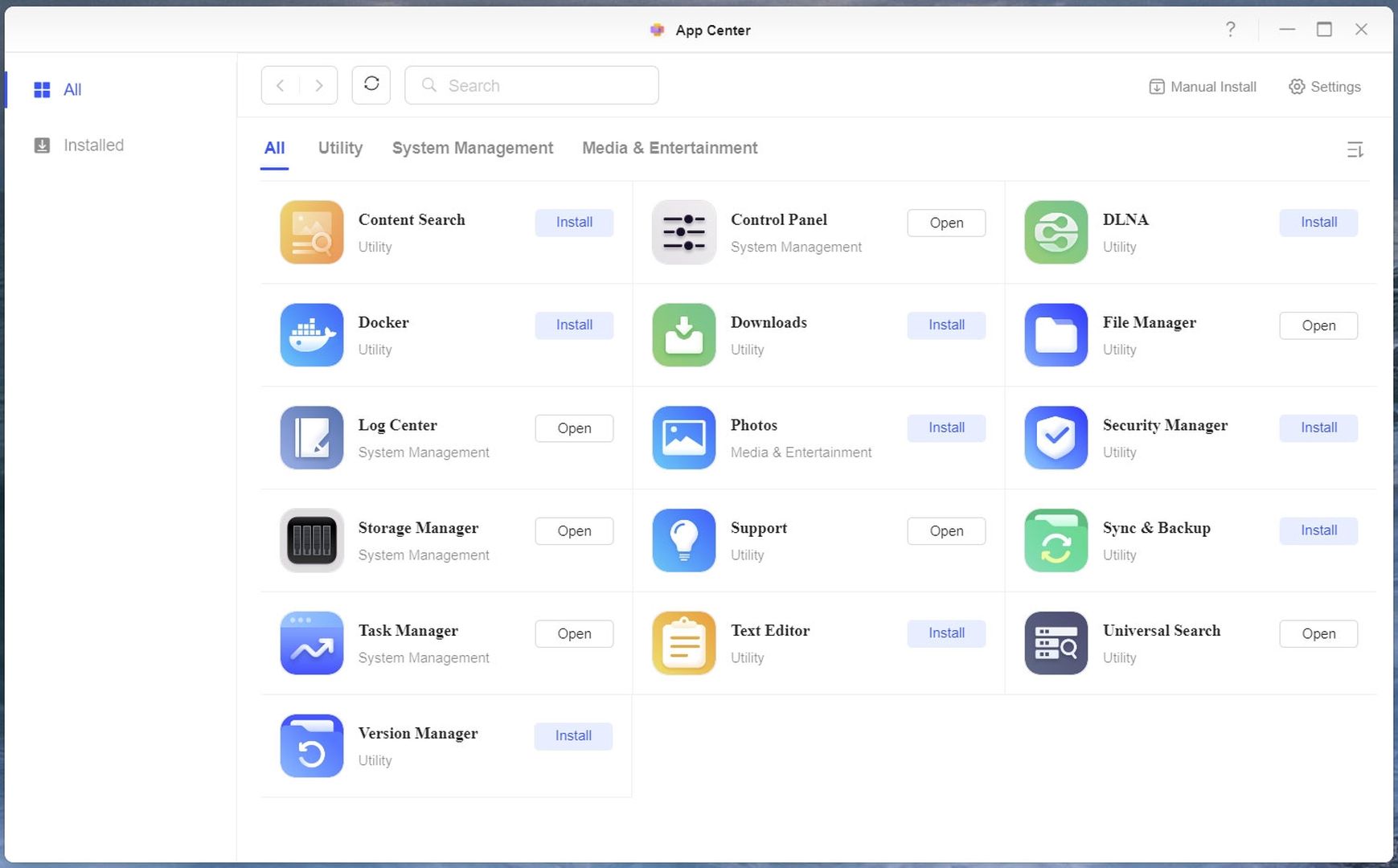The image size is (1398, 868).
Task: Click the Support lightbulb icon
Action: [684, 540]
